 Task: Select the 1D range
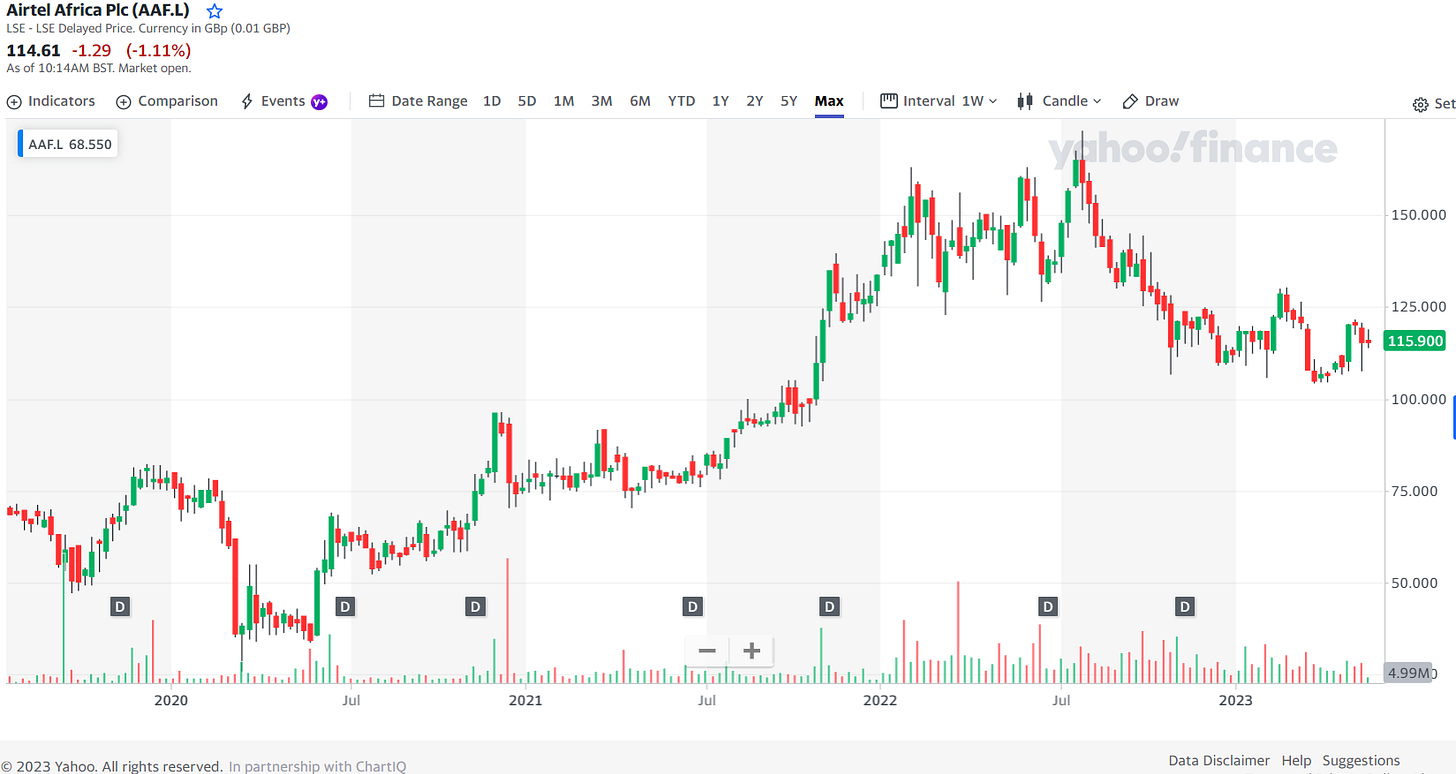tap(492, 101)
